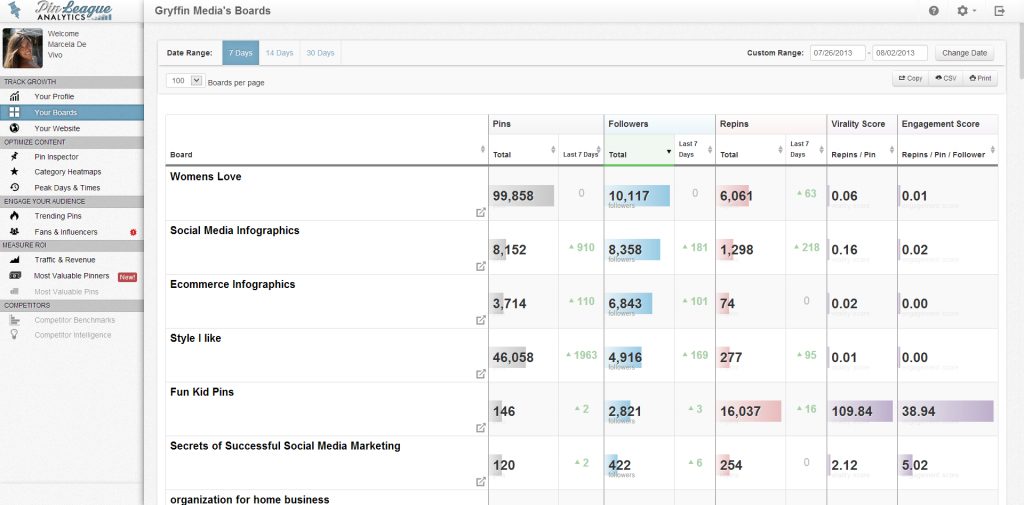
Task: Open the help question mark icon
Action: (x=934, y=11)
